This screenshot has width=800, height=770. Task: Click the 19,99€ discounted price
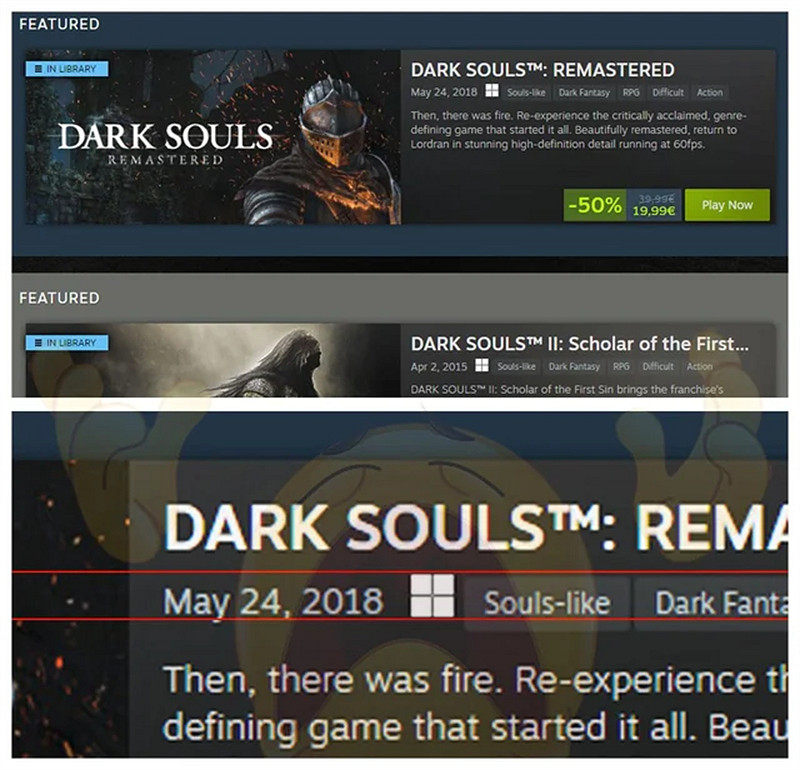click(x=654, y=211)
